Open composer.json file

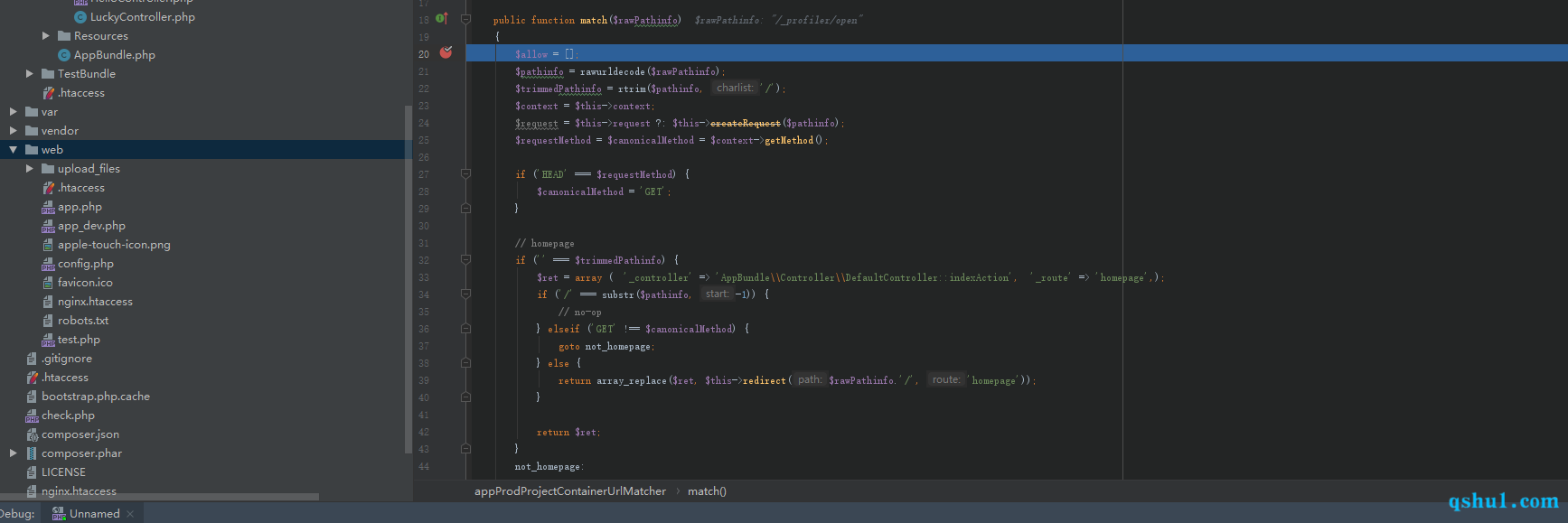pyautogui.click(x=80, y=434)
